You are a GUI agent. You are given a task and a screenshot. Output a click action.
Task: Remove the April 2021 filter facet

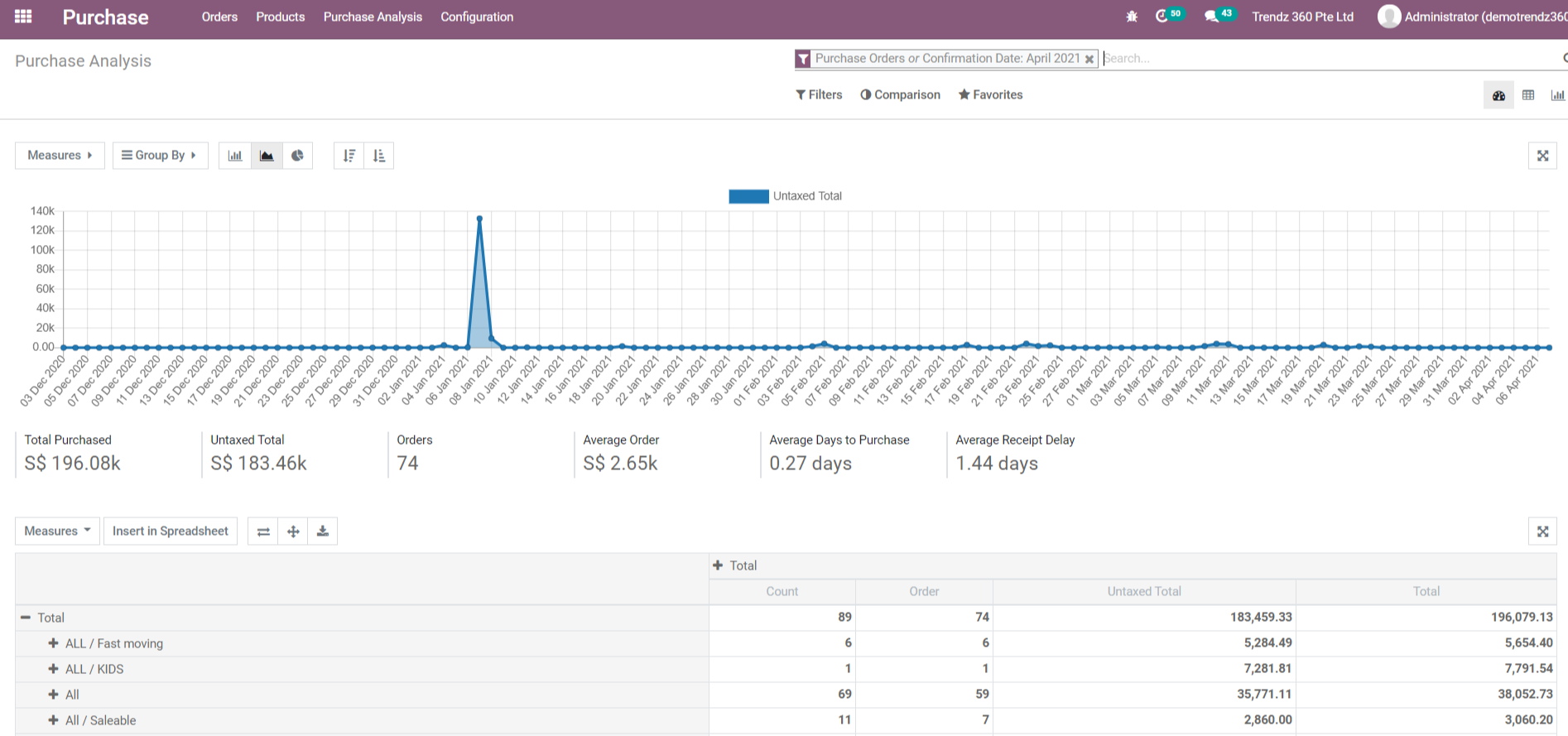1089,59
